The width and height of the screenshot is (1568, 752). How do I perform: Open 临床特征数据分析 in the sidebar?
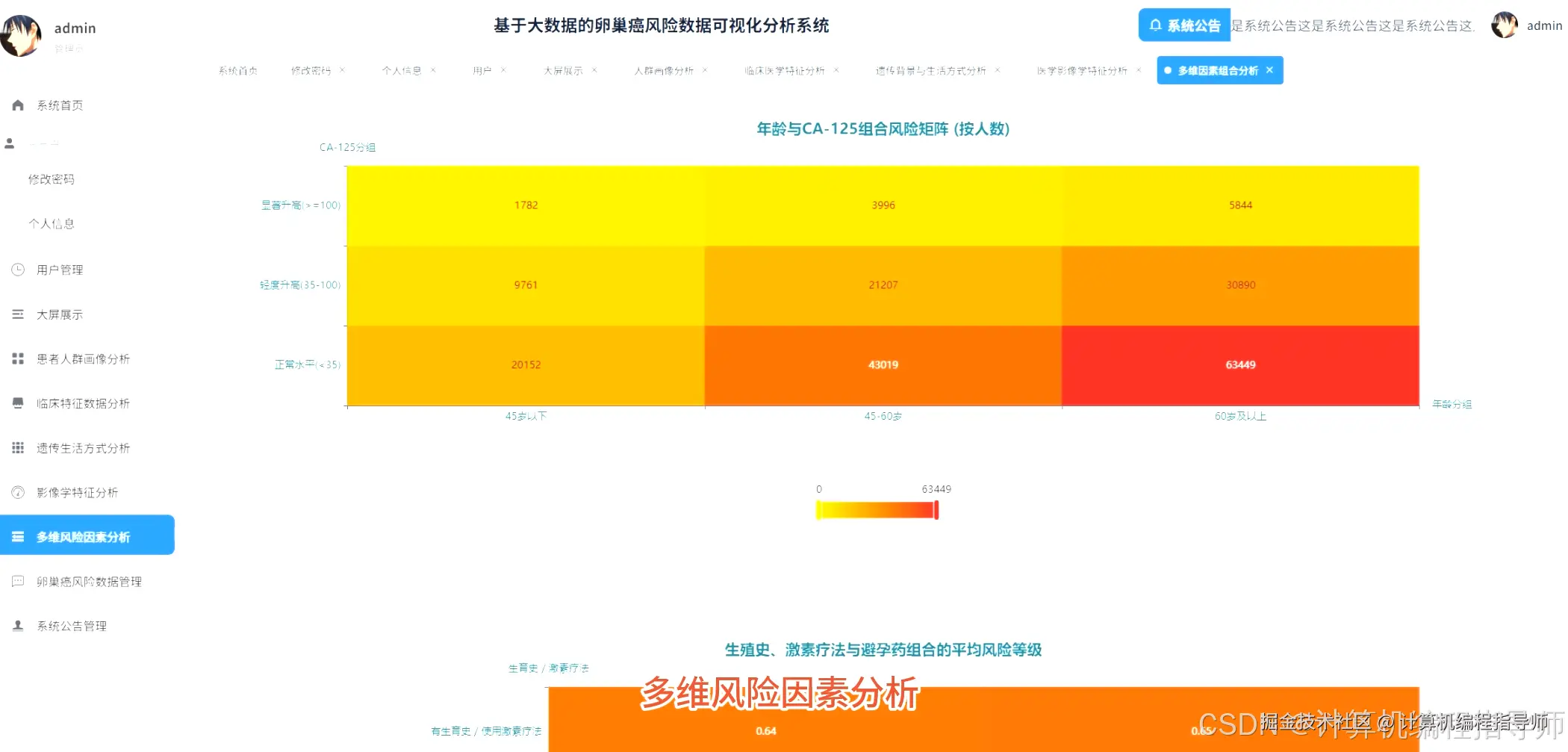click(83, 403)
